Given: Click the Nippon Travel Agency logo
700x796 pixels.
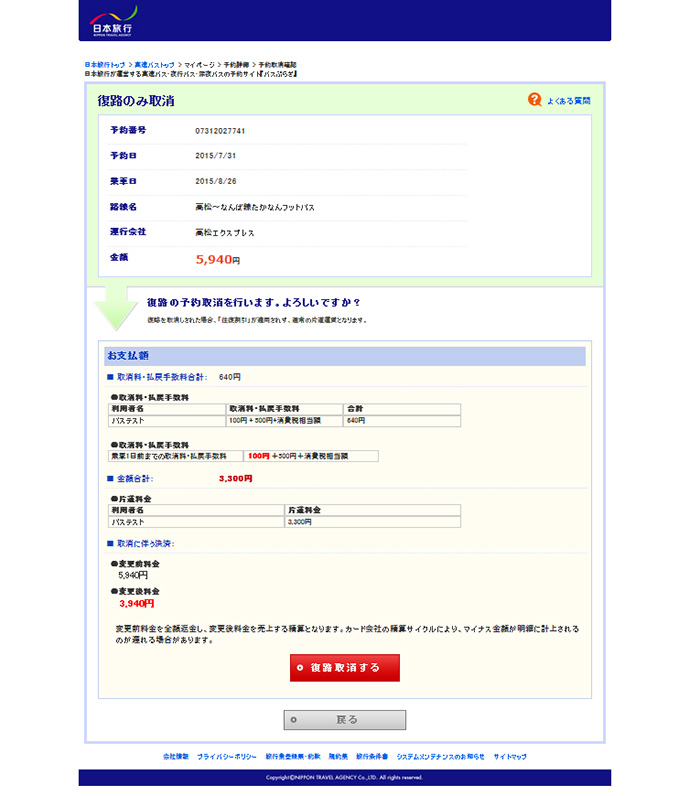Looking at the screenshot, I should click(110, 20).
